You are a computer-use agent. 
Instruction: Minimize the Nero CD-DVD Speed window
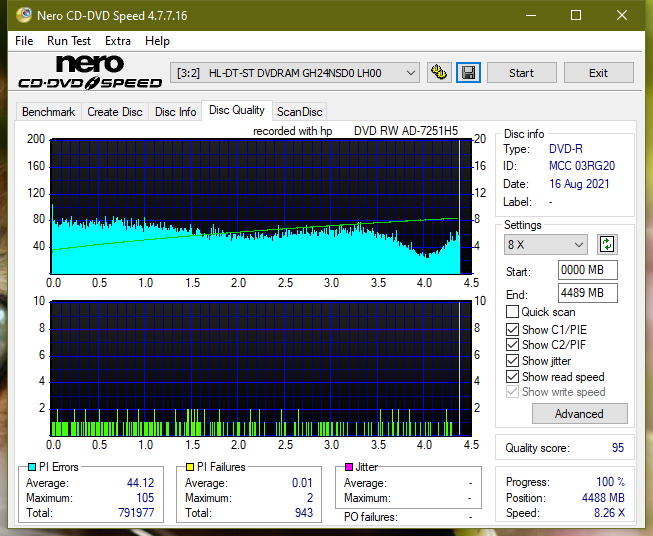pyautogui.click(x=531, y=15)
